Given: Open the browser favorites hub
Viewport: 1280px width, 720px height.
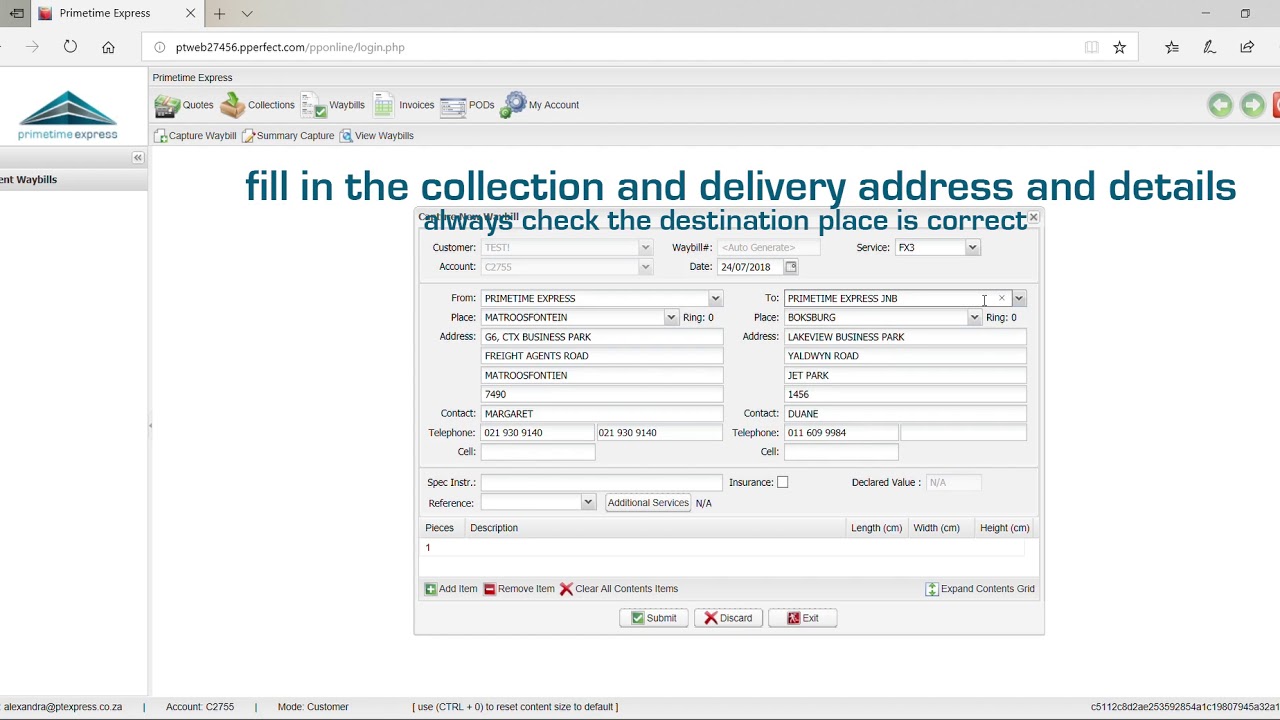Looking at the screenshot, I should [1172, 47].
